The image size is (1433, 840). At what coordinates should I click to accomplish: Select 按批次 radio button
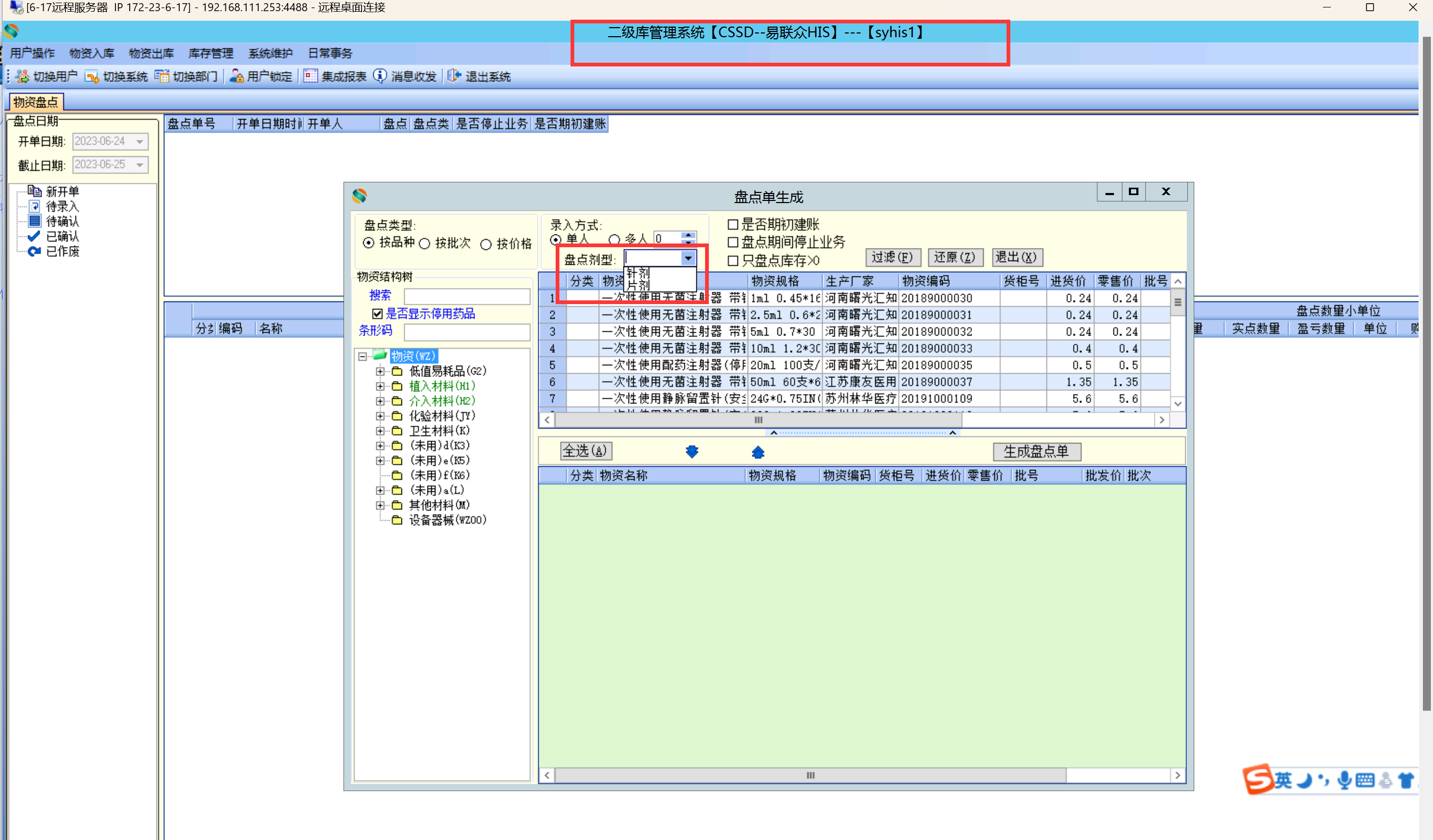[425, 244]
